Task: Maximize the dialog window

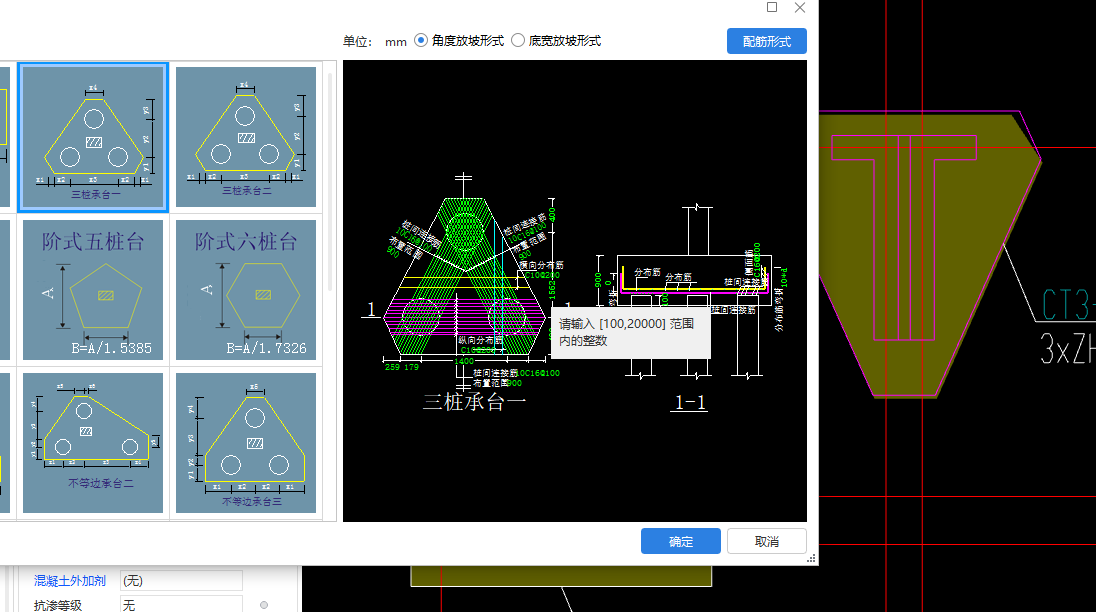Action: tap(772, 7)
